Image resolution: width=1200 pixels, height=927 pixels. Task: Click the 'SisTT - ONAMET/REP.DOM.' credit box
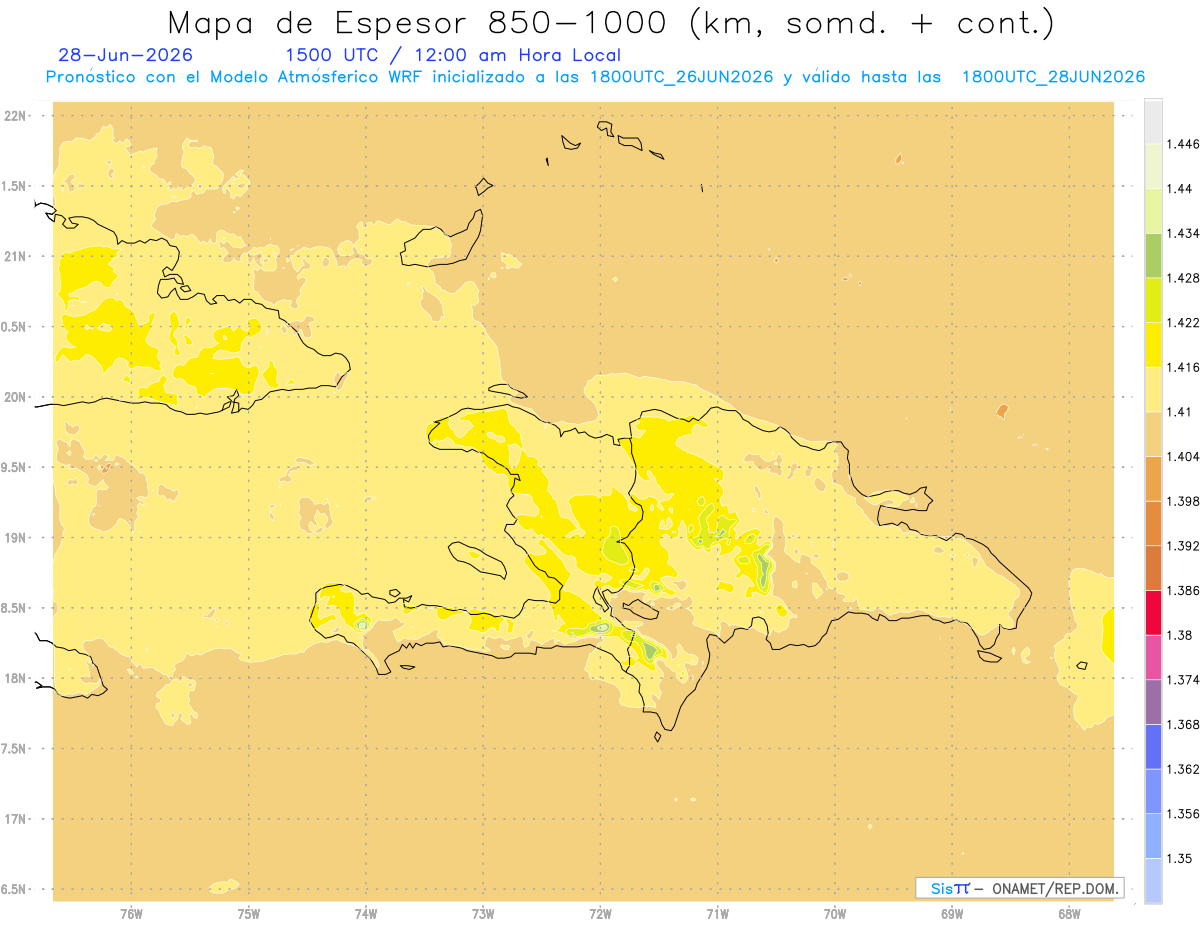[x=1020, y=888]
